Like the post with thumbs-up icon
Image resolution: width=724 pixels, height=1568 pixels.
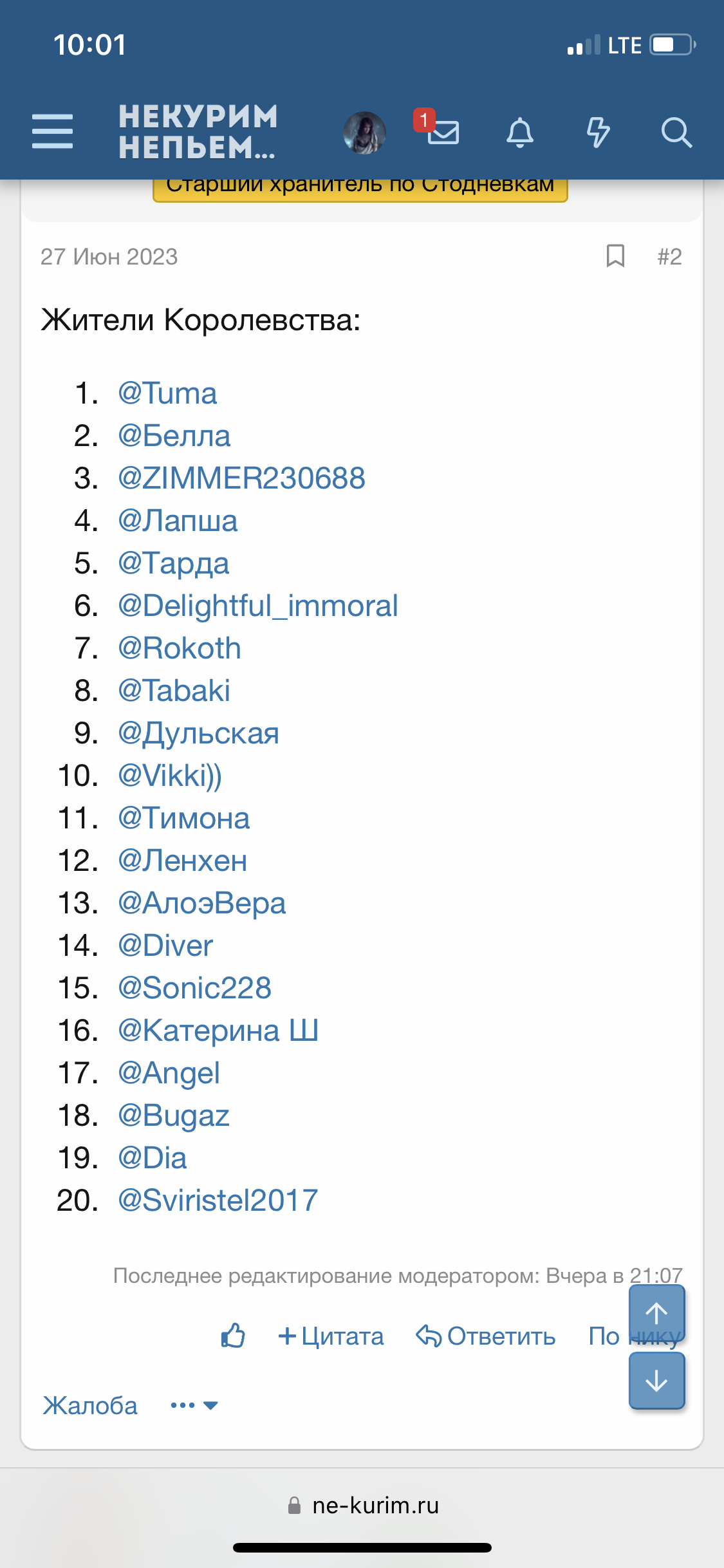(233, 1336)
